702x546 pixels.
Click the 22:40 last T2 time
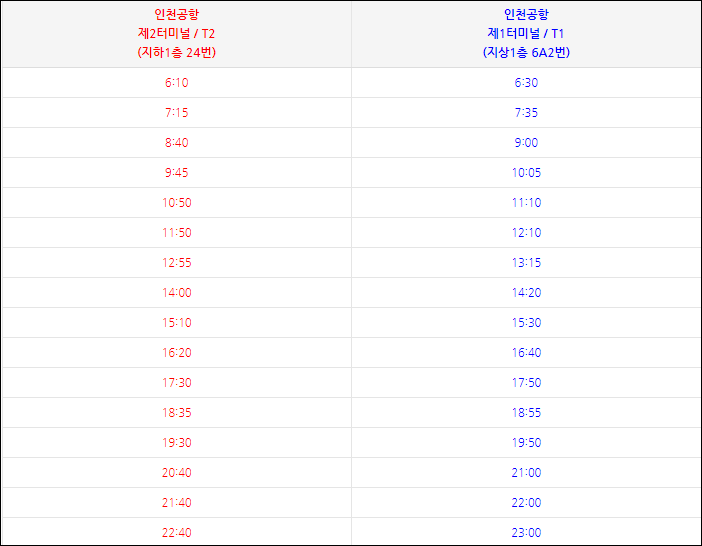(176, 533)
